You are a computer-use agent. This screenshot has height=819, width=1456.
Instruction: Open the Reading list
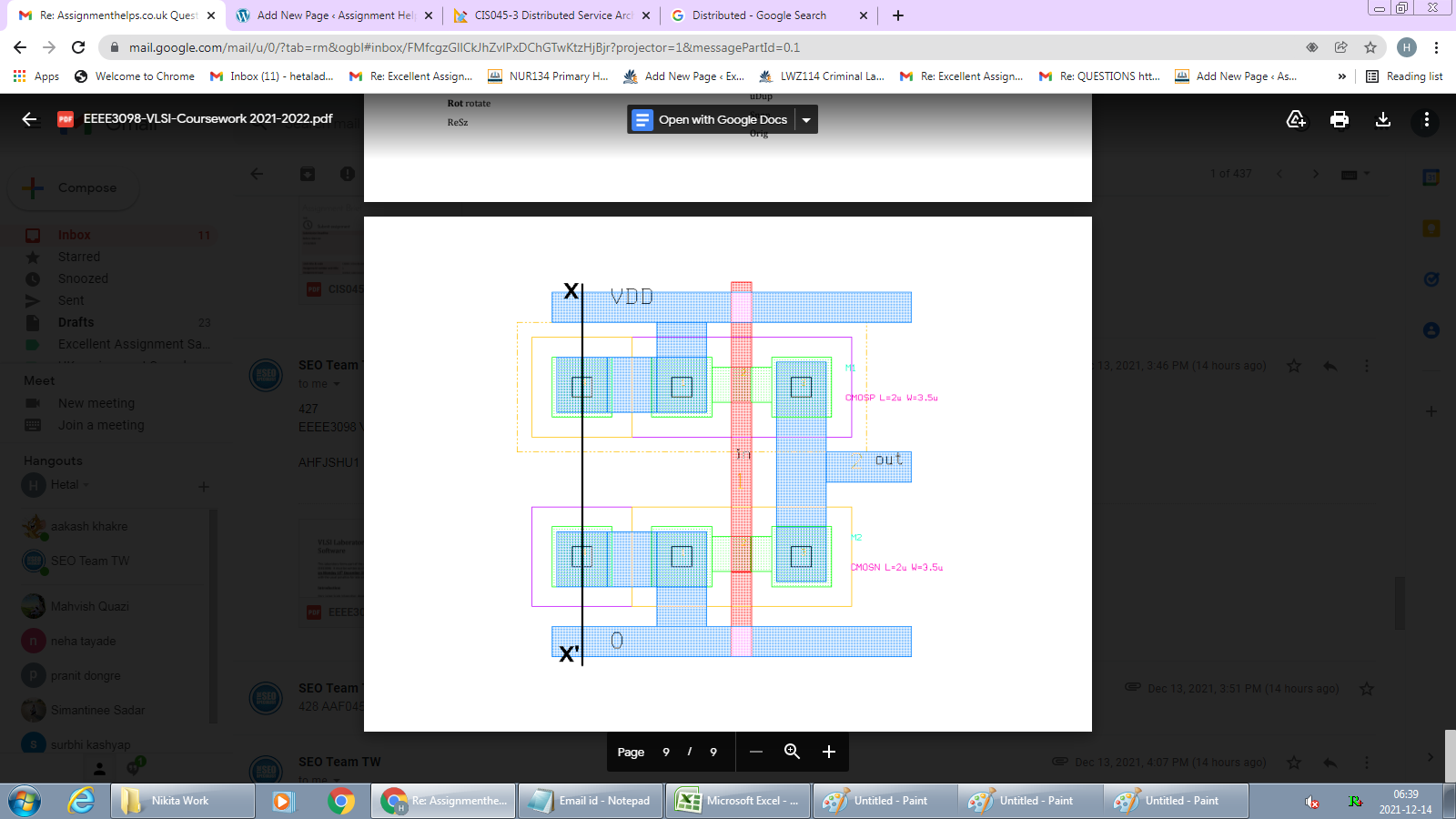[1404, 76]
